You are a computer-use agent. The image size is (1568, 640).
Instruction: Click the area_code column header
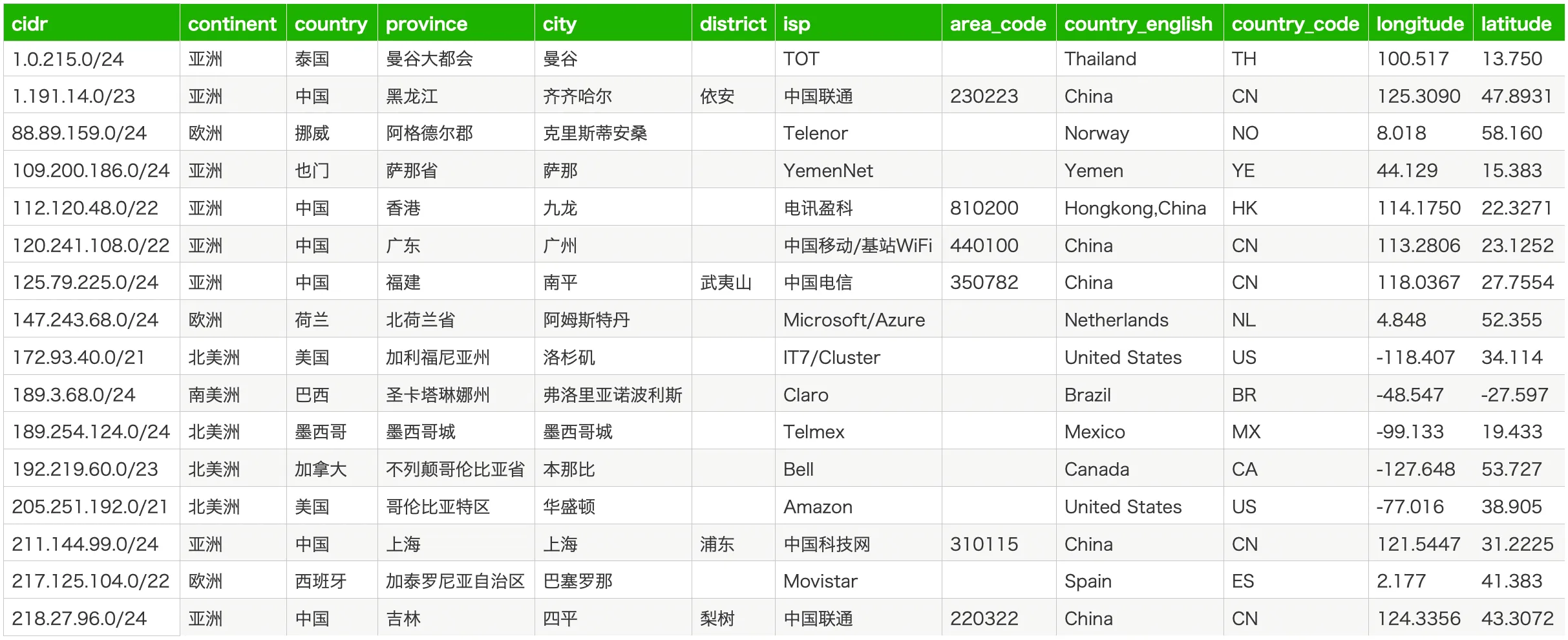click(999, 23)
